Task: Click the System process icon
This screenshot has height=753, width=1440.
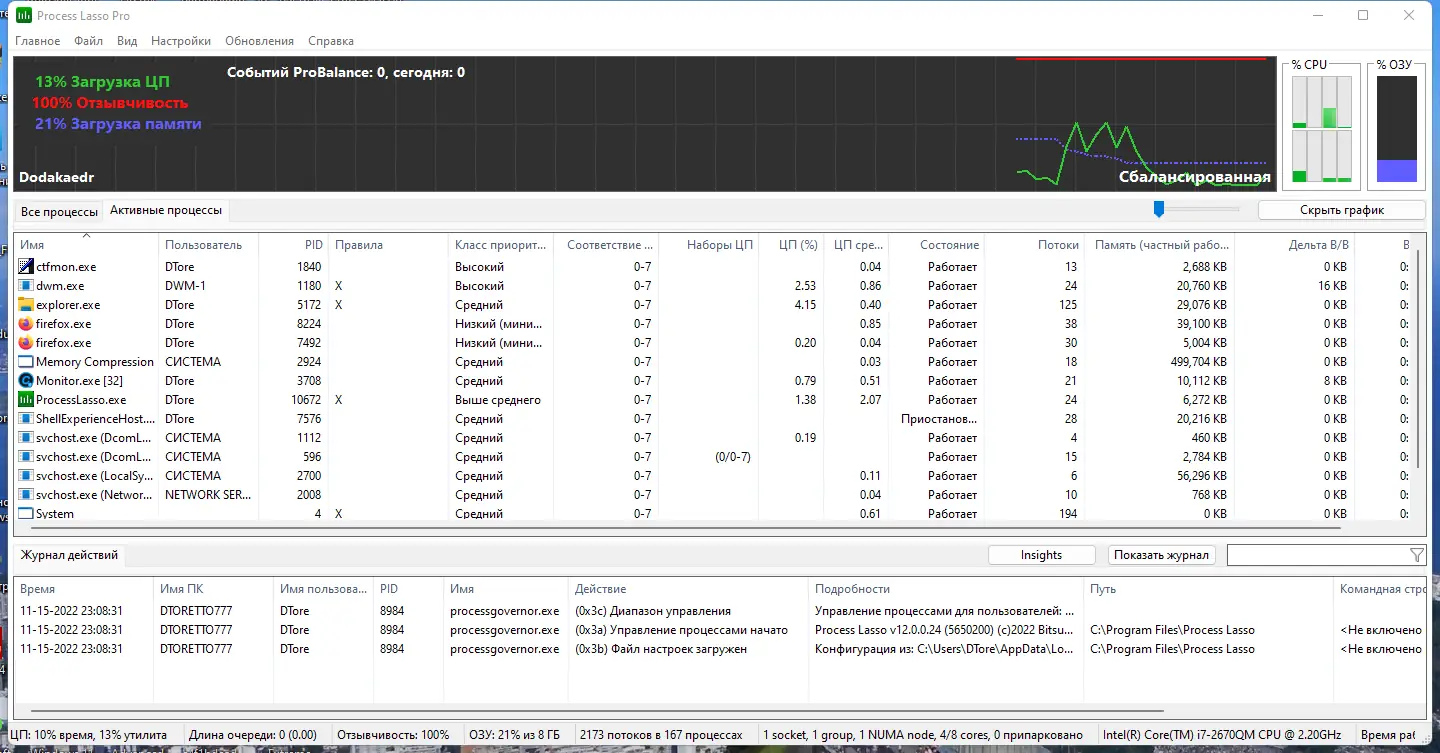Action: tap(26, 514)
